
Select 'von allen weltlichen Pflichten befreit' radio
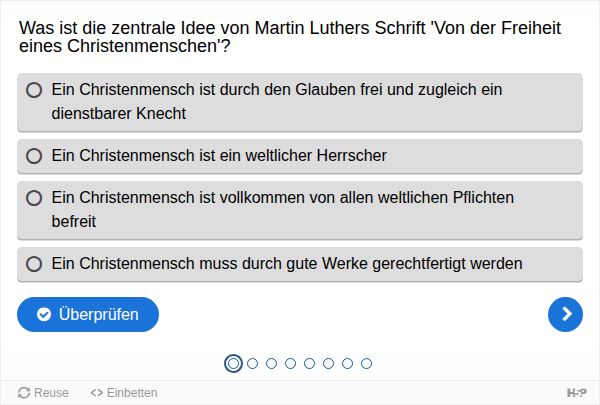pos(34,198)
